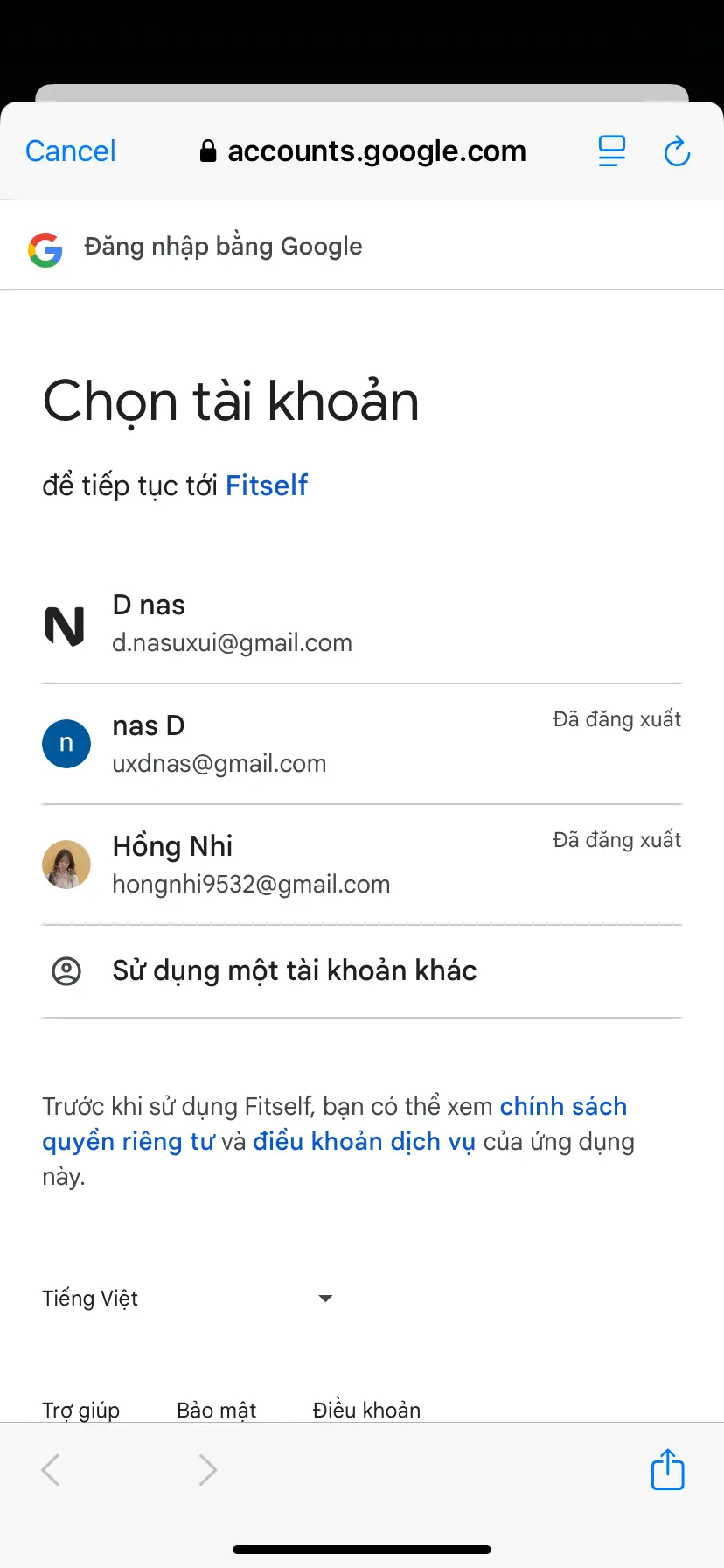Viewport: 724px width, 1568px height.
Task: Tap the Hồng Nhi profile photo
Action: [x=66, y=864]
